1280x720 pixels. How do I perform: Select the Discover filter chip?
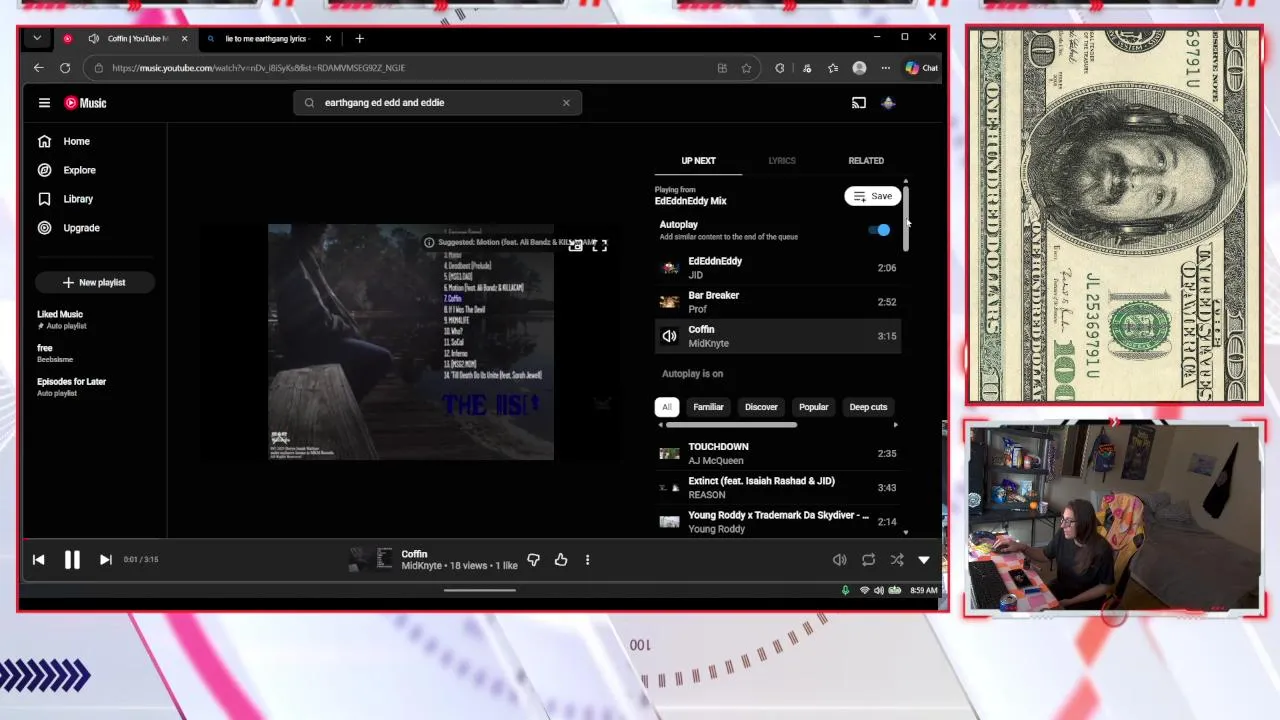tap(761, 407)
